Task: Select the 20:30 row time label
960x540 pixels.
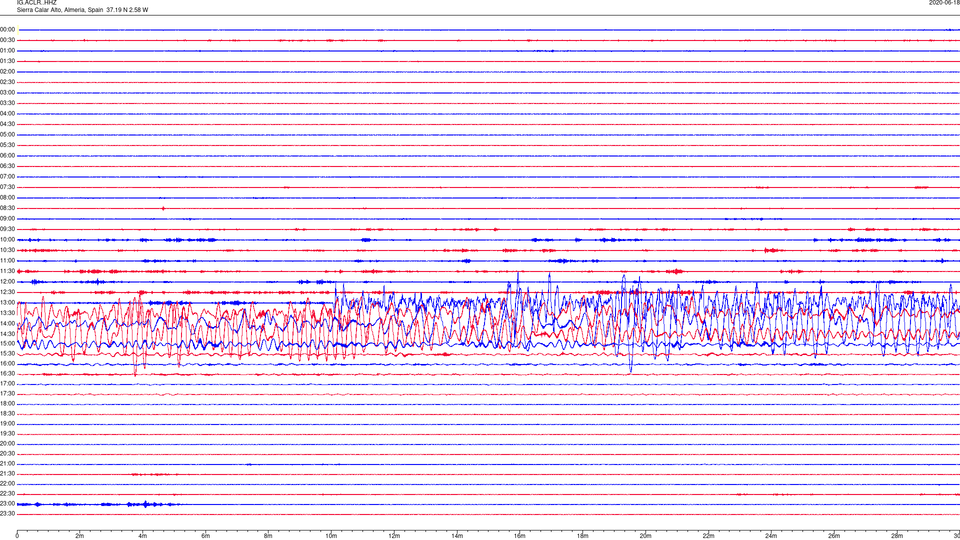Action: tap(7, 454)
